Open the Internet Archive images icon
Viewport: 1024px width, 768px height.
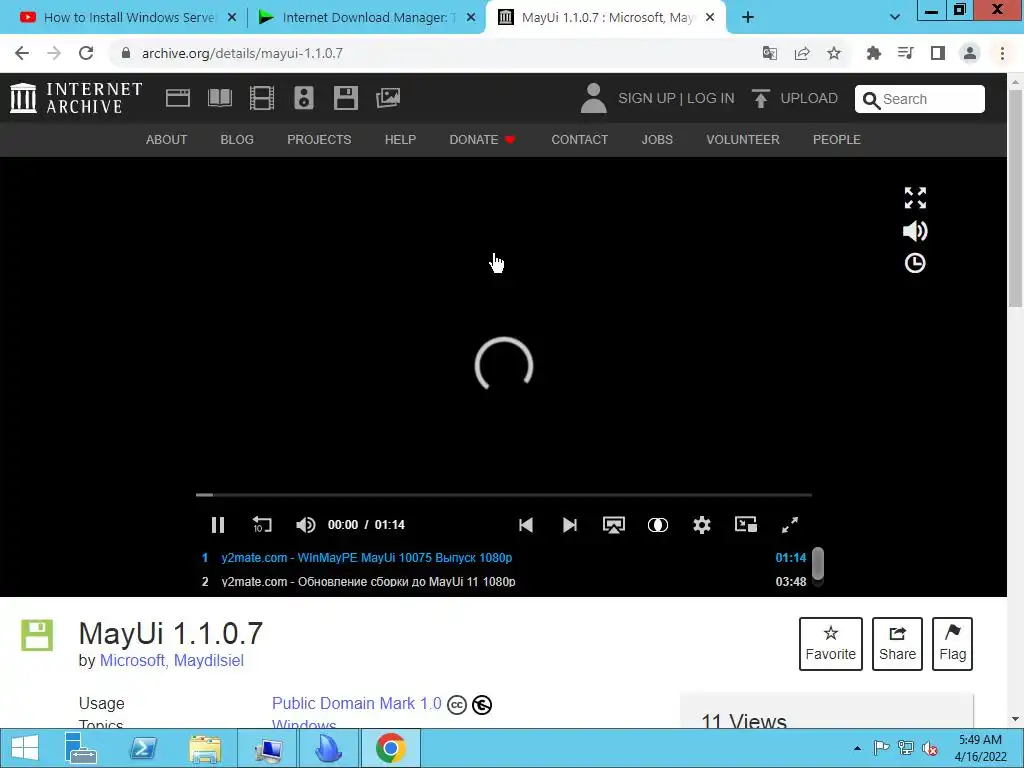point(388,98)
